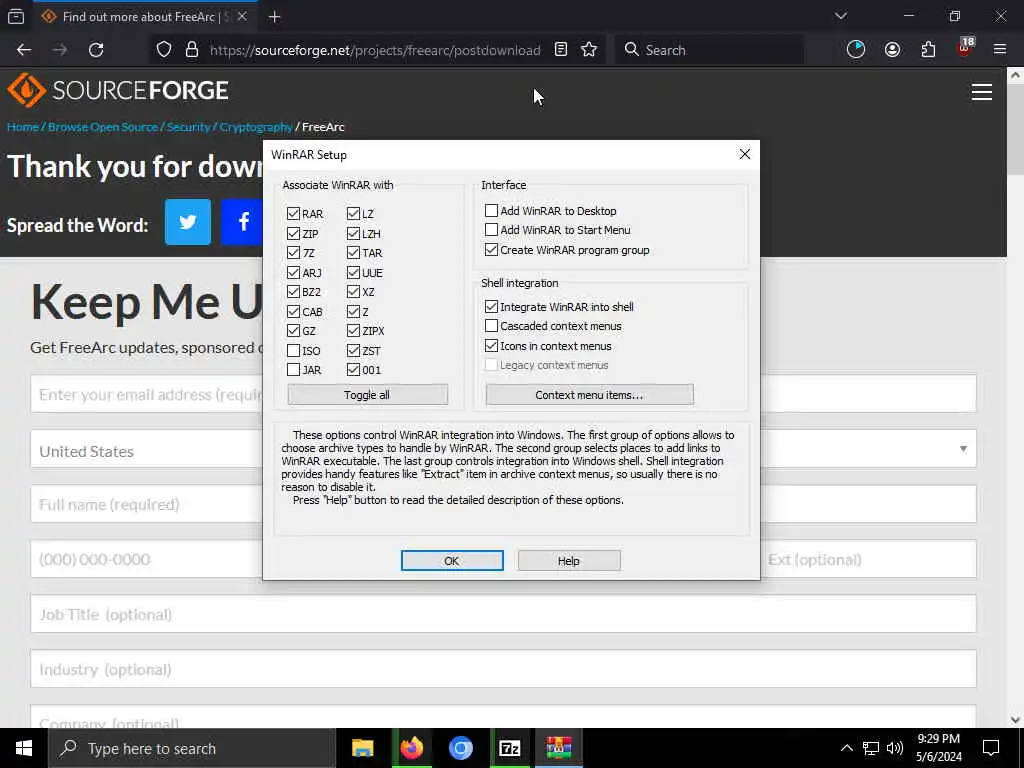Click the Firefox forward arrow

click(x=59, y=50)
